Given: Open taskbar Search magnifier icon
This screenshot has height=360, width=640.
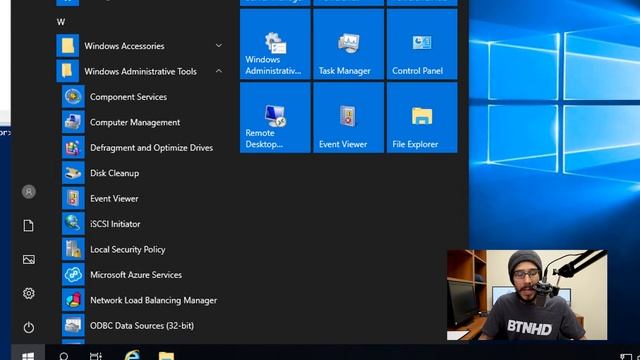Looking at the screenshot, I should (x=64, y=356).
